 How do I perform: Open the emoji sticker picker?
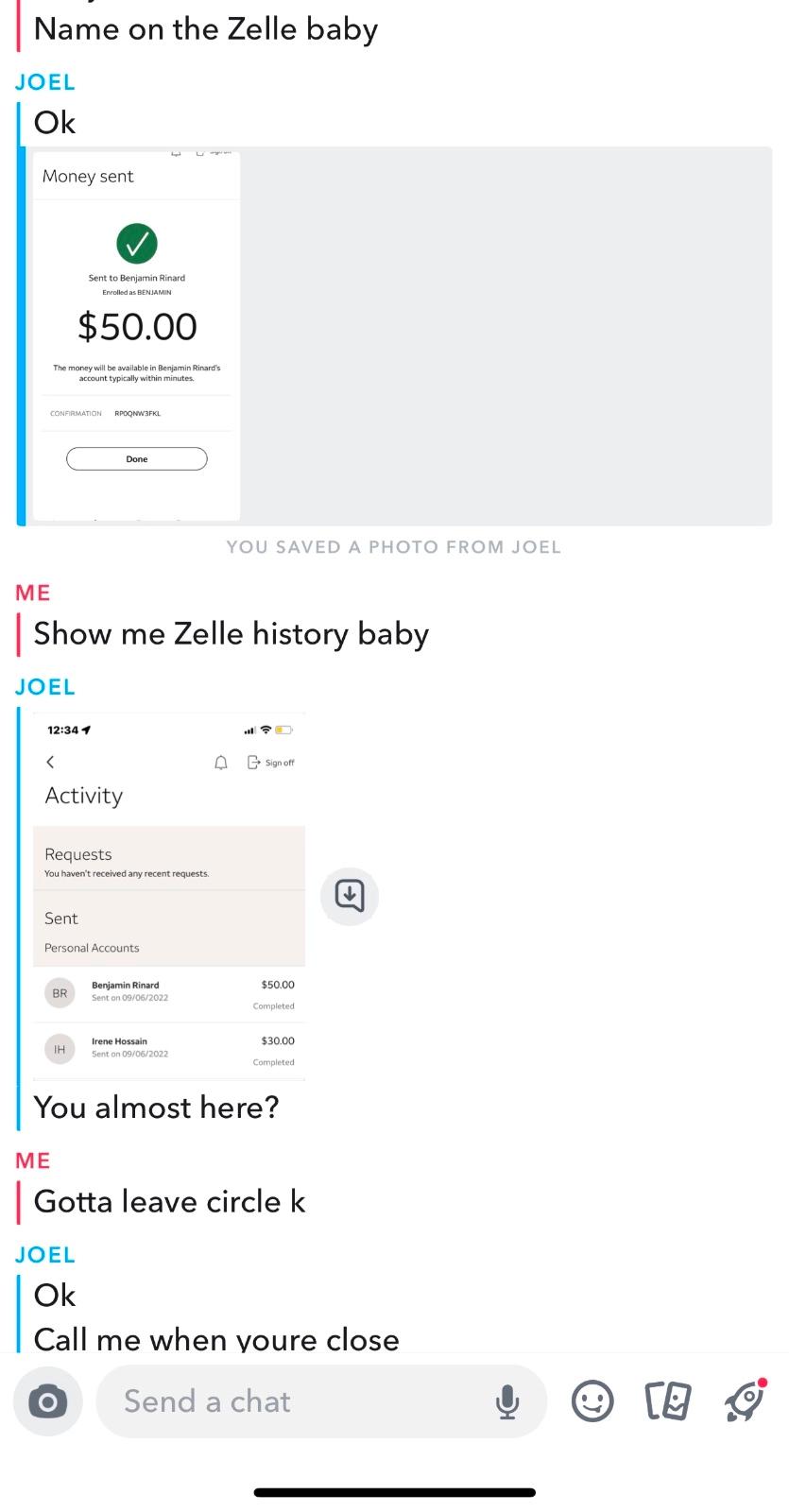click(592, 1401)
